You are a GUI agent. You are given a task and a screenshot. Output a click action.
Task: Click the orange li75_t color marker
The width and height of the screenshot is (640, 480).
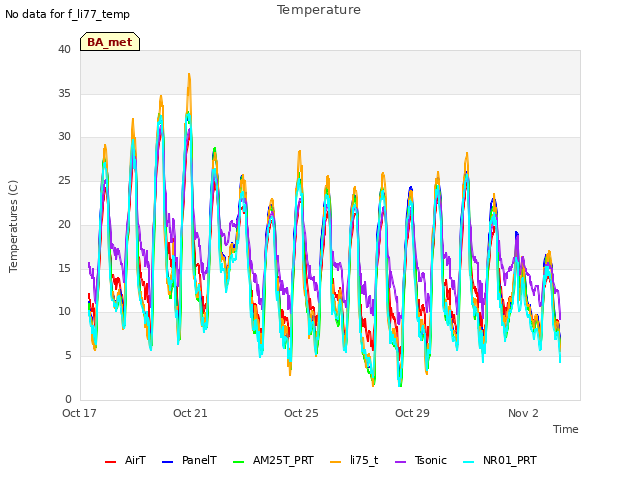(x=335, y=462)
